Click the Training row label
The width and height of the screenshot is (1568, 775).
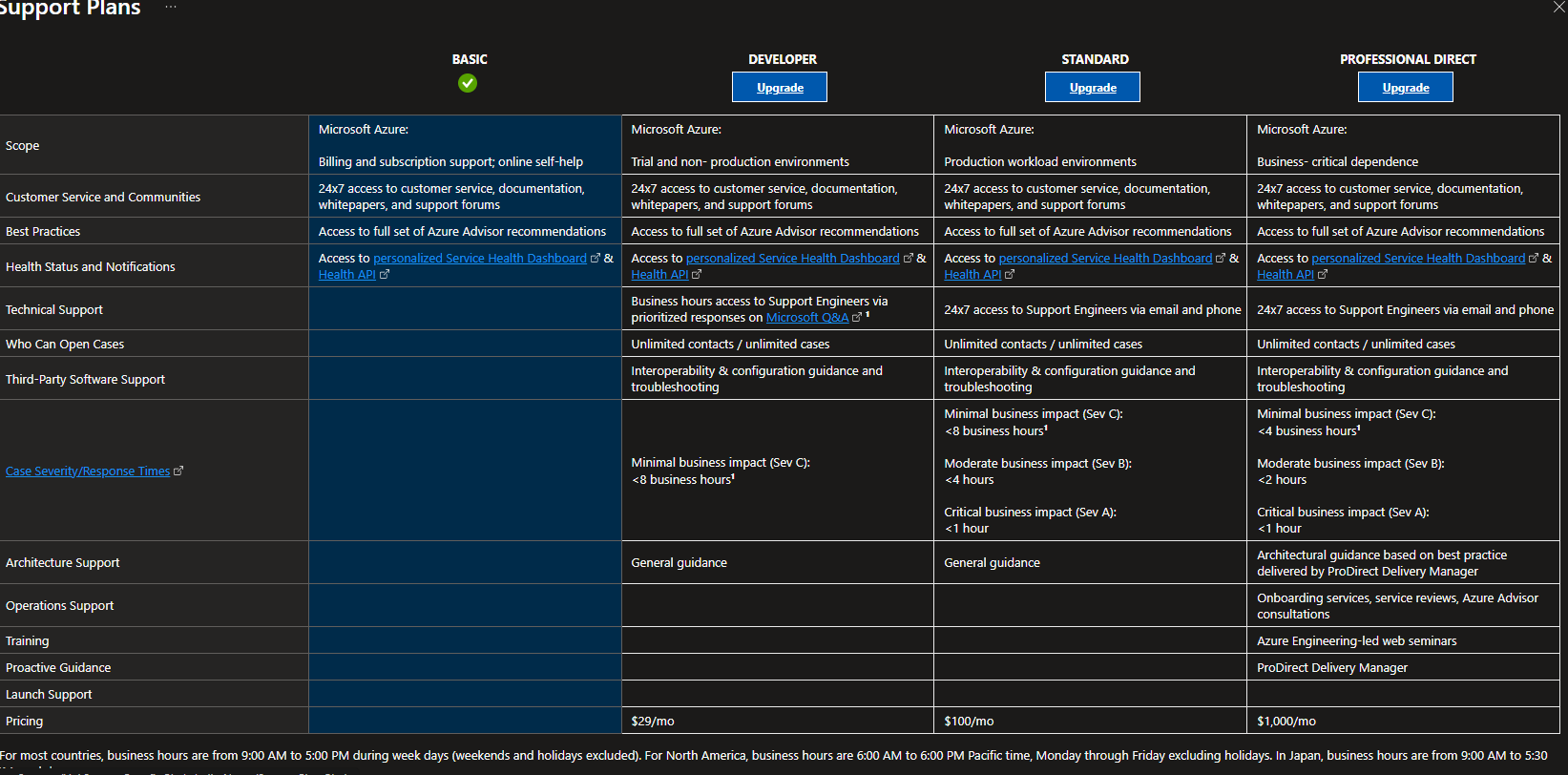pyautogui.click(x=28, y=641)
